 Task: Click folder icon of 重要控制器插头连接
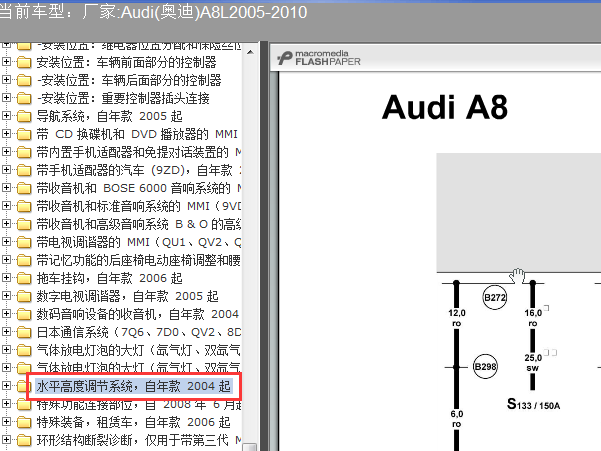pyautogui.click(x=24, y=98)
